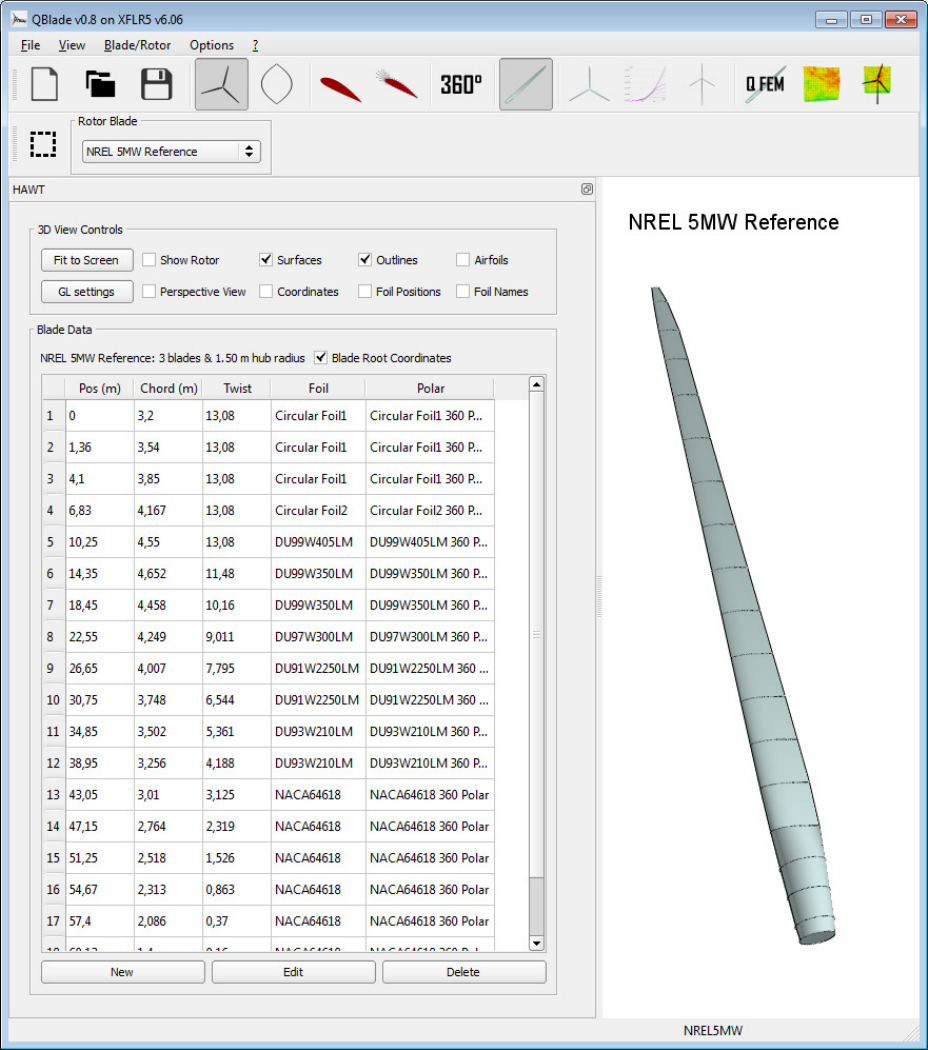Click the panel splitter handle beside blade view

pyautogui.click(x=599, y=596)
